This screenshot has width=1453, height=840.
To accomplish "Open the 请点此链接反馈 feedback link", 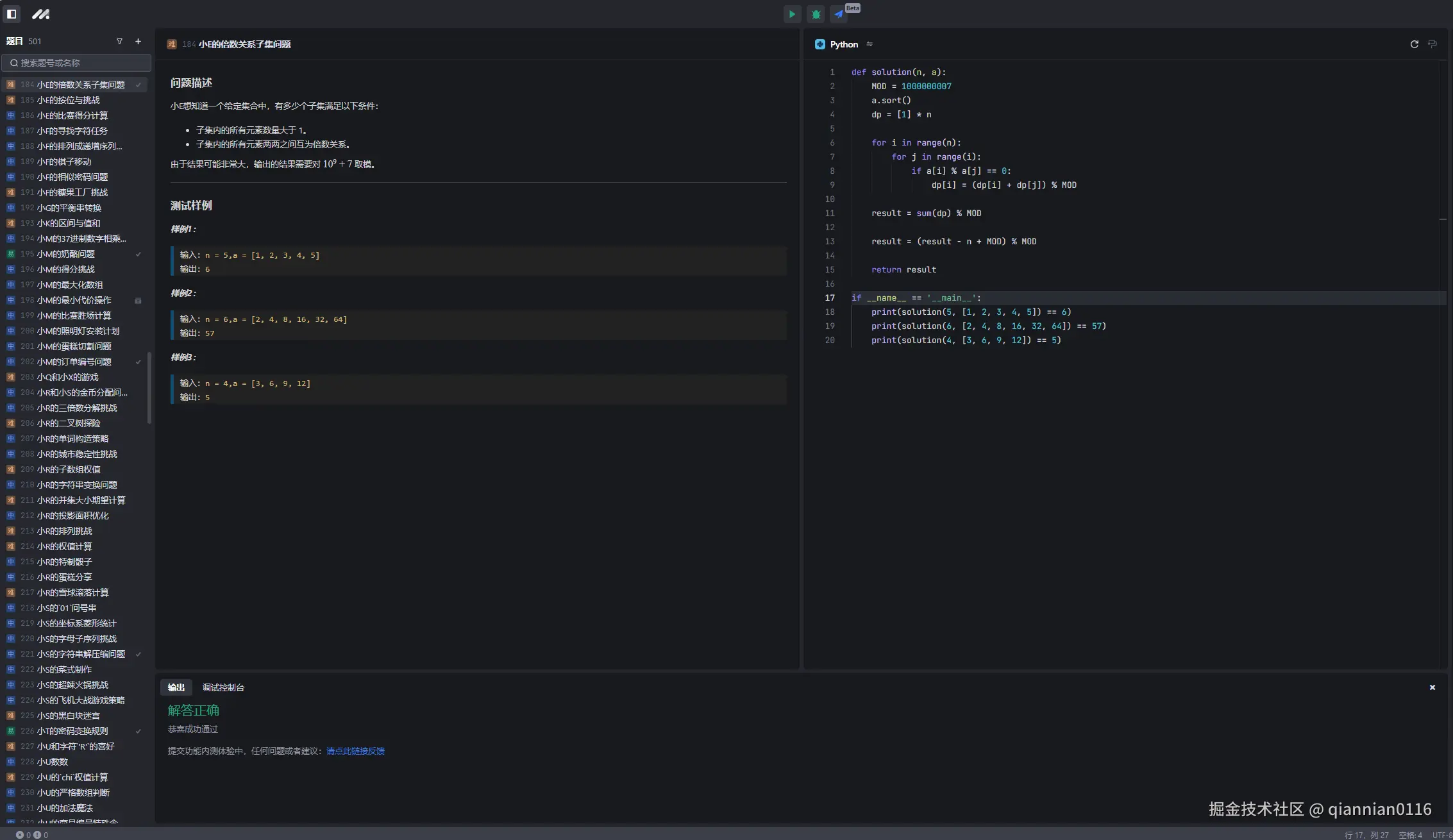I will [355, 751].
